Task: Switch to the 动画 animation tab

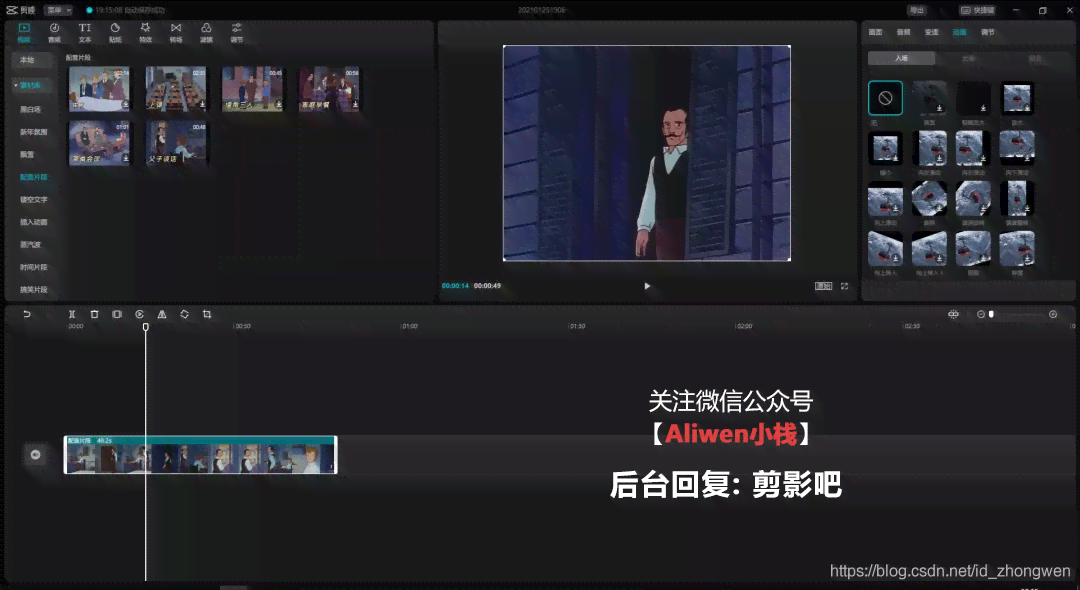Action: pyautogui.click(x=959, y=32)
